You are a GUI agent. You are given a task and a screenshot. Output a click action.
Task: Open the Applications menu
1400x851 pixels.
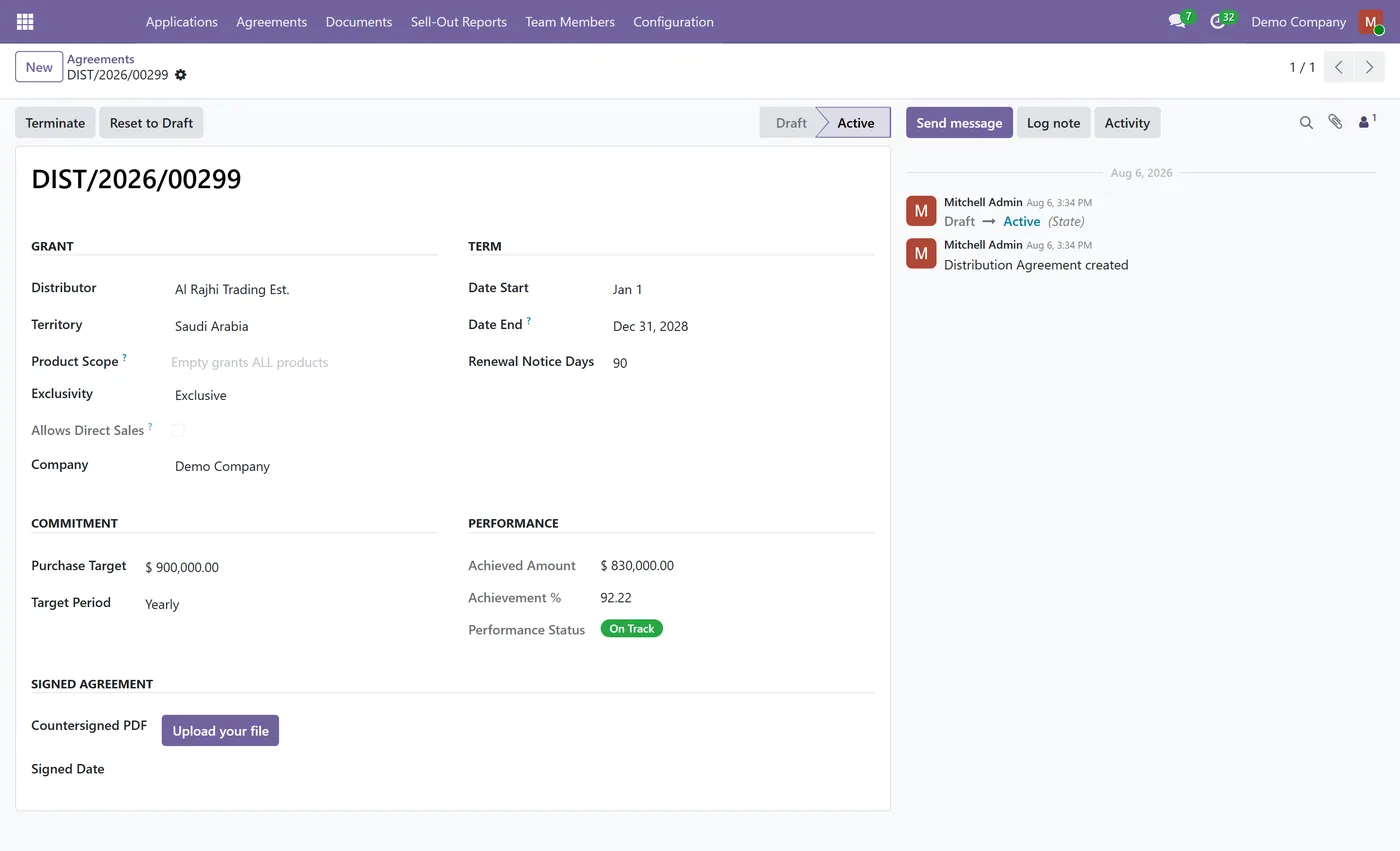[x=182, y=21]
